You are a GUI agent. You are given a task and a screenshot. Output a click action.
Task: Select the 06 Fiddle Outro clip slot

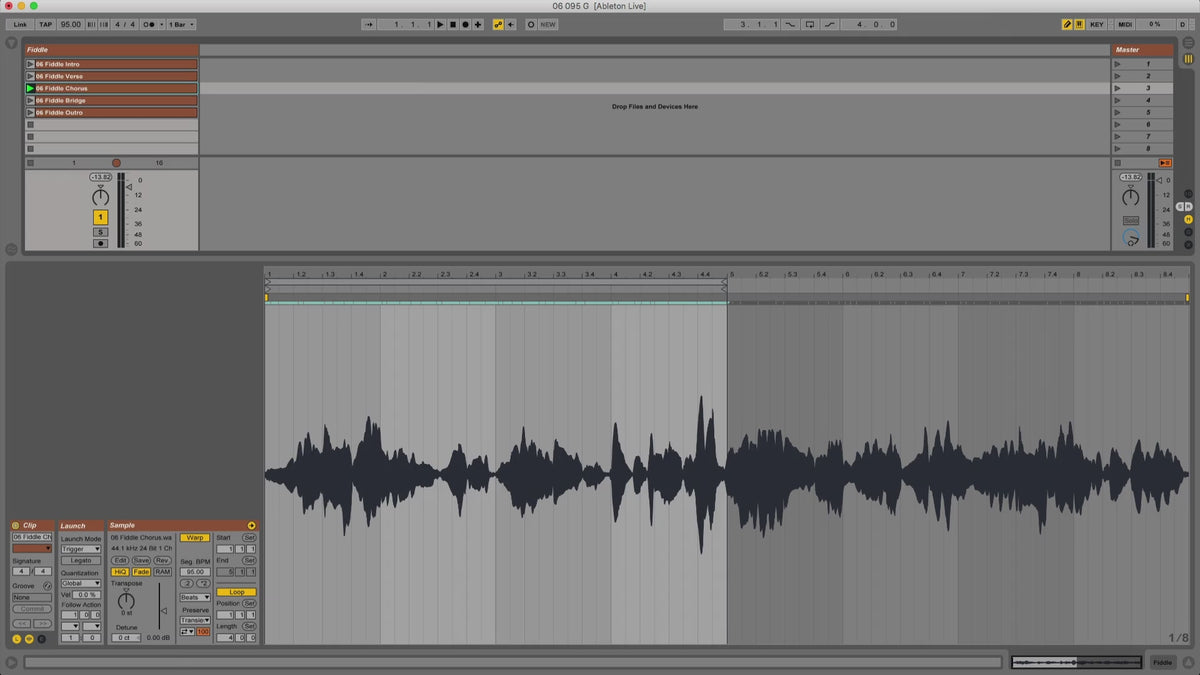click(115, 112)
